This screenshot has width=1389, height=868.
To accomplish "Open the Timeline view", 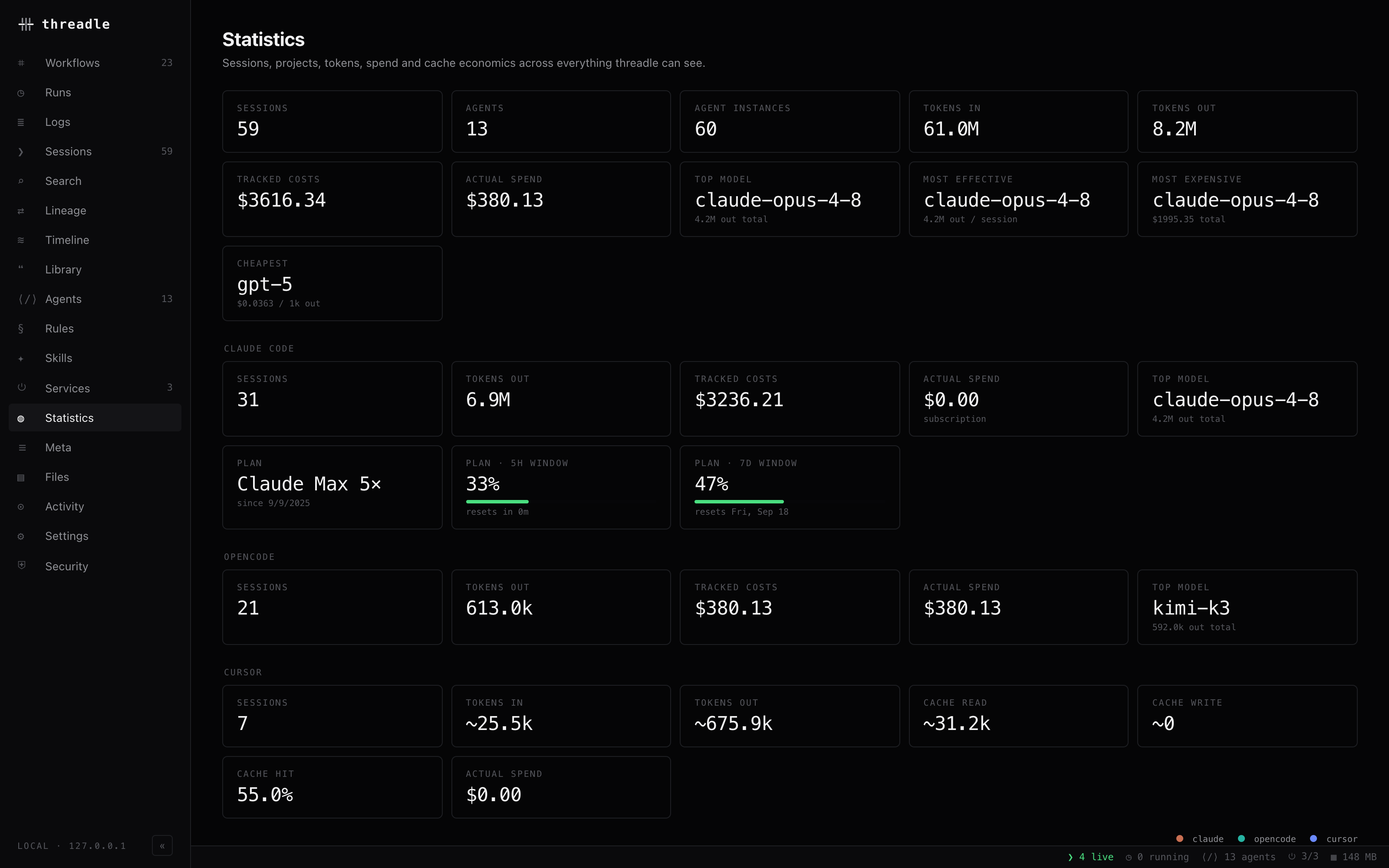I will tap(95, 240).
